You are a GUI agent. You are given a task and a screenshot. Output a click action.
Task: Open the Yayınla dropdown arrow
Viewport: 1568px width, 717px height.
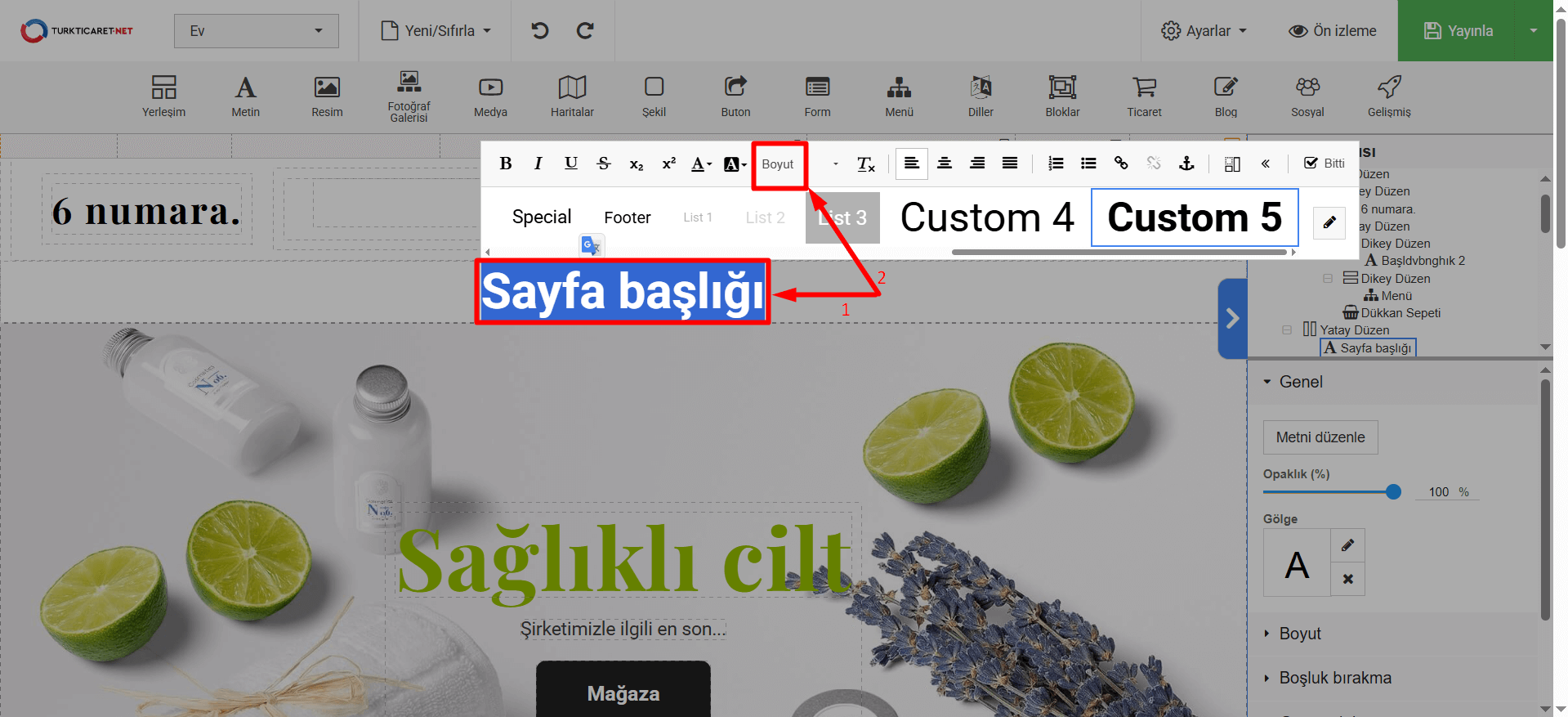[1534, 30]
